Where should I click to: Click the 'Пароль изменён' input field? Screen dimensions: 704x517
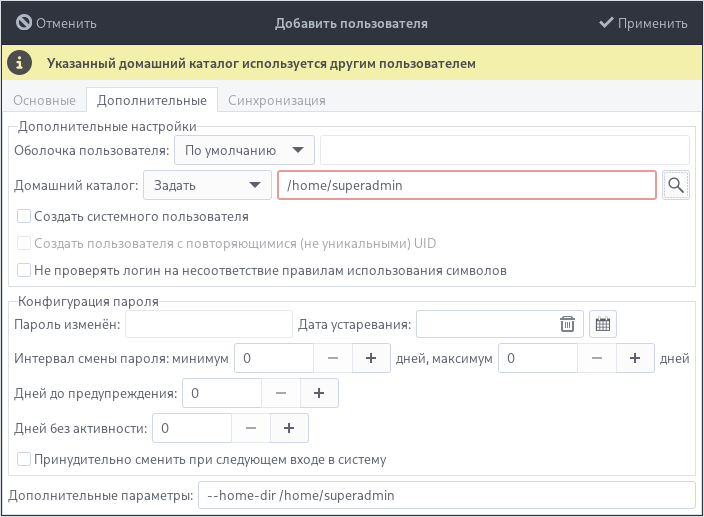point(208,324)
